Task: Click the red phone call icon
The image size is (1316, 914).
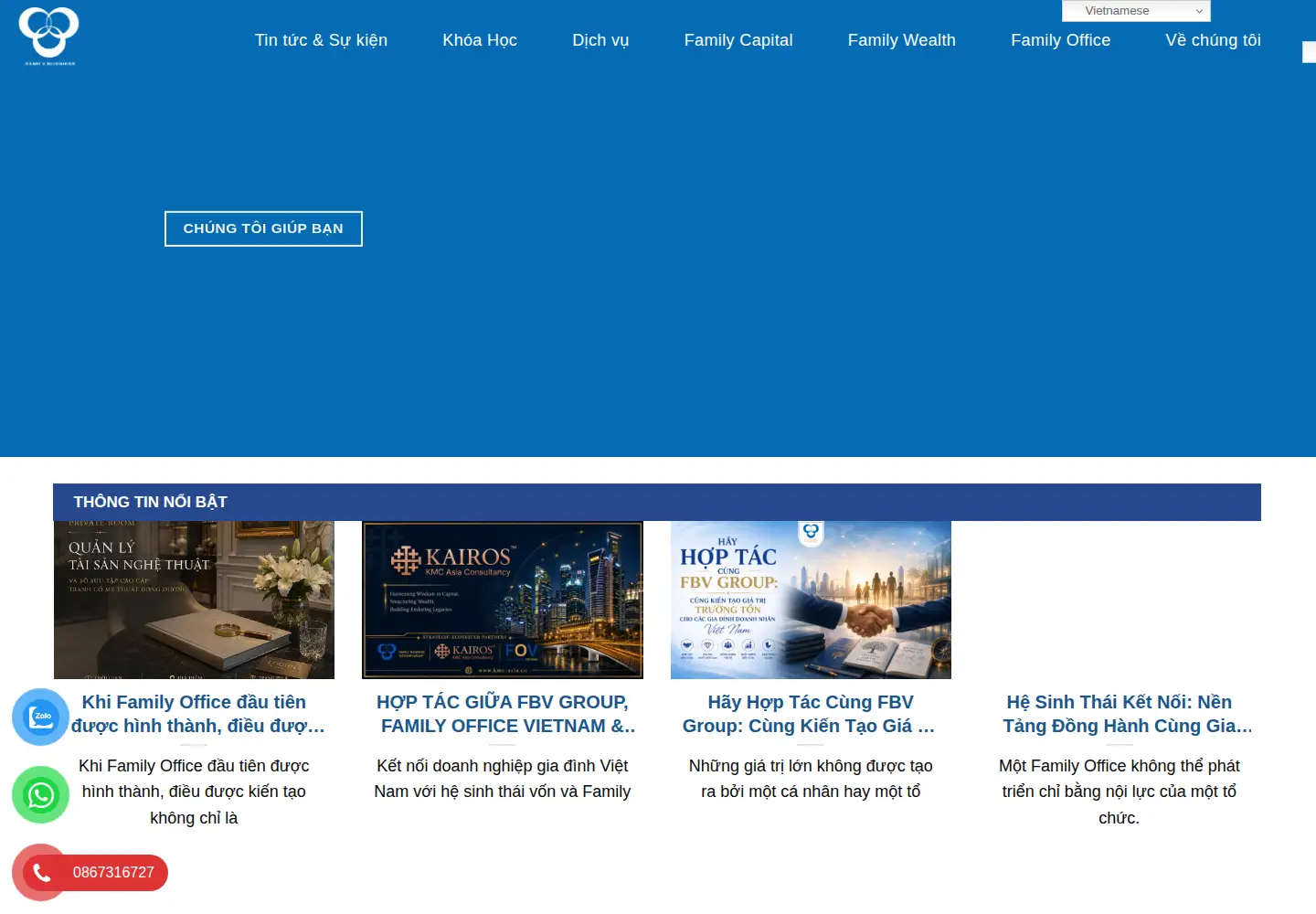Action: pos(41,873)
